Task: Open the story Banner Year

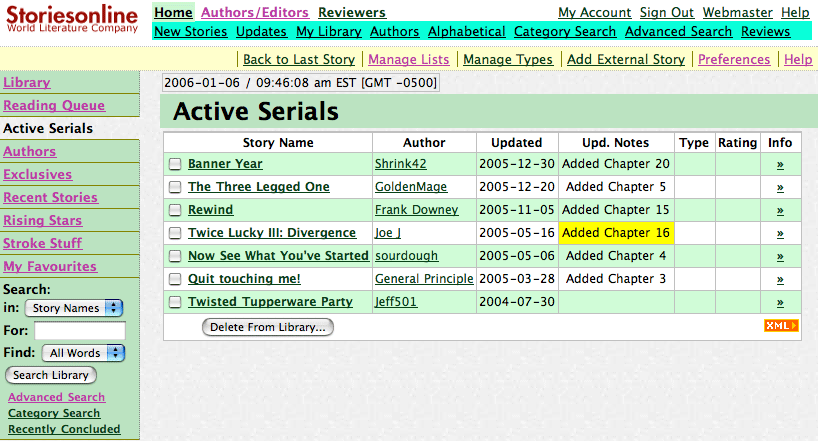Action: (225, 164)
